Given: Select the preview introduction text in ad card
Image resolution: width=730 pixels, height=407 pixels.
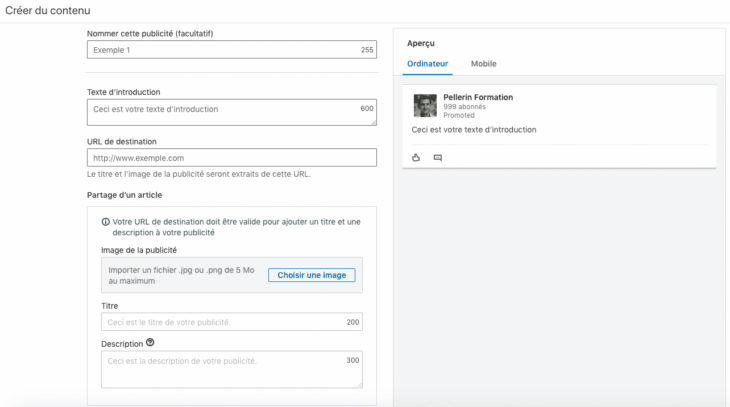Looking at the screenshot, I should (x=474, y=130).
